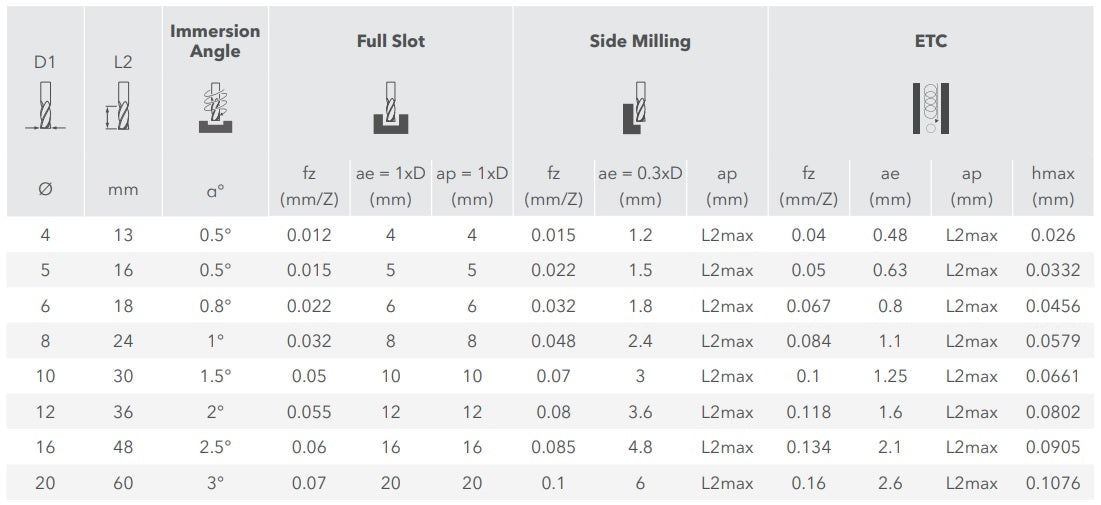Select the hmax (mm) column header
This screenshot has width=1101, height=505.
click(x=1053, y=186)
